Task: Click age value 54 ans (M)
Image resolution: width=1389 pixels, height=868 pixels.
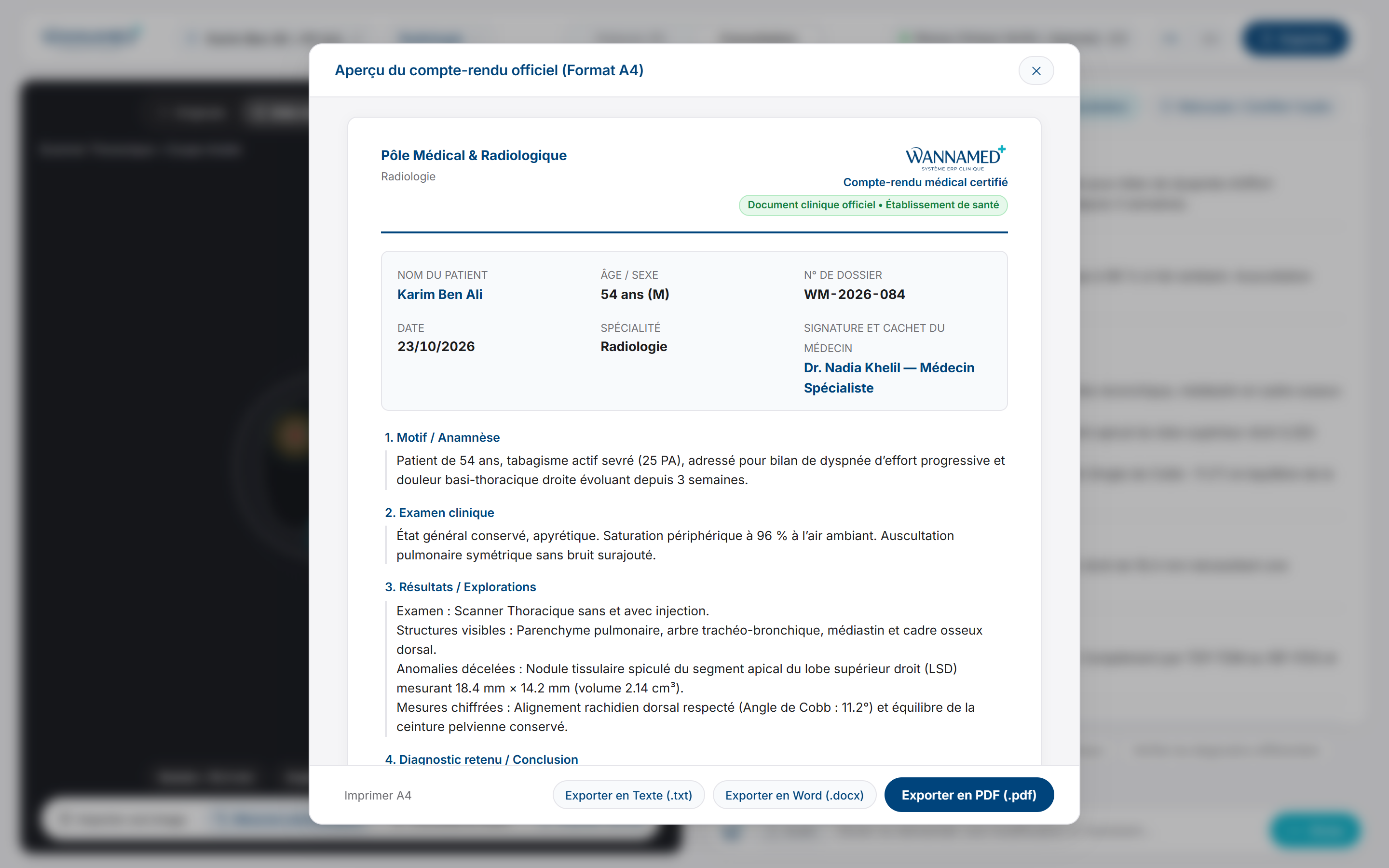Action: tap(635, 295)
